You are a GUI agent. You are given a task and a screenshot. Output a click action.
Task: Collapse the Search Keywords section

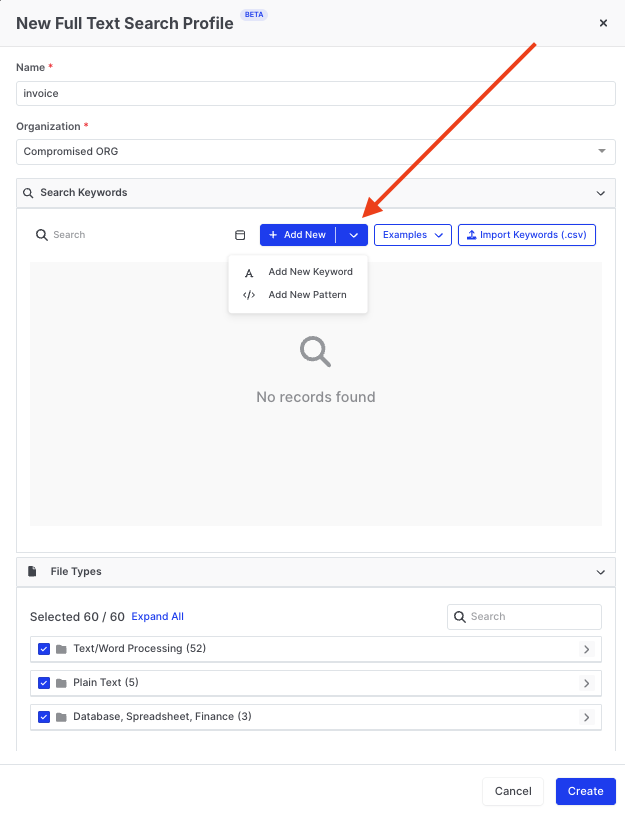[600, 192]
